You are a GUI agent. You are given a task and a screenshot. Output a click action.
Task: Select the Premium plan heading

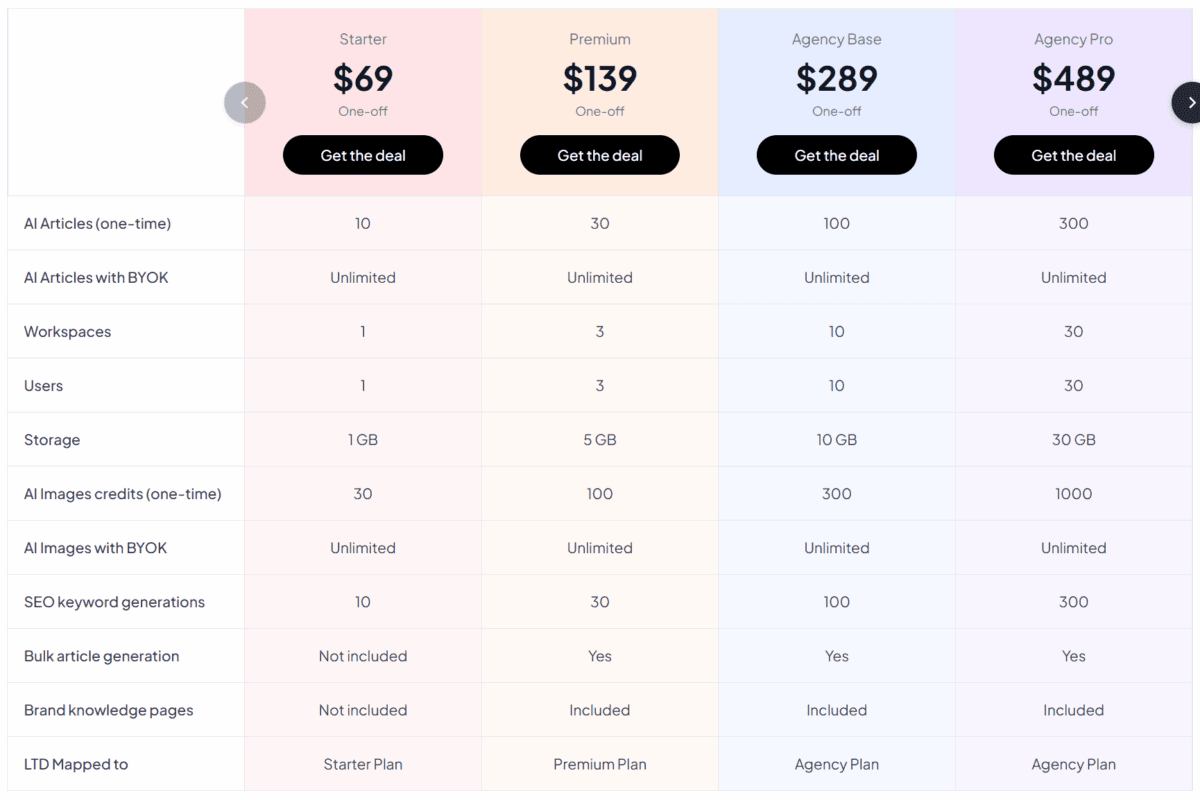click(x=600, y=39)
